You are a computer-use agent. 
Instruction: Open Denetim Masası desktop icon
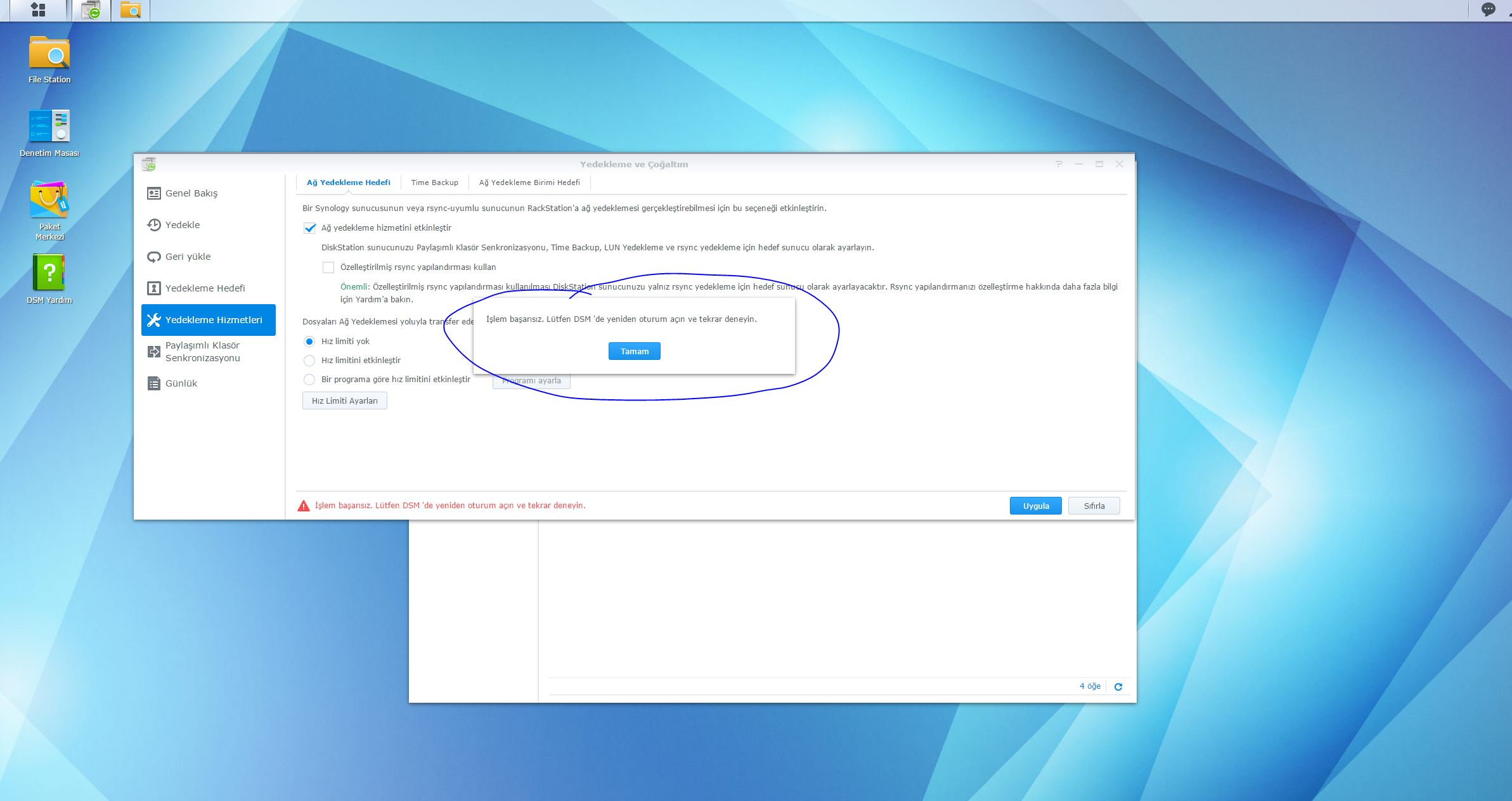coord(49,126)
